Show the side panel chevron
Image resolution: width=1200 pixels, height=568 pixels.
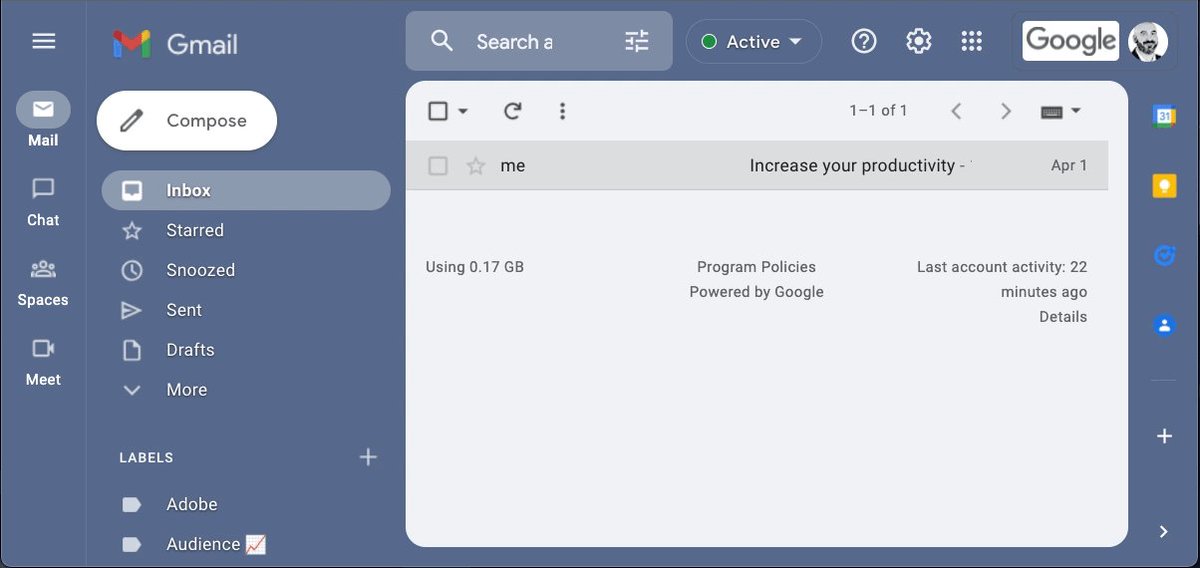tap(1163, 531)
